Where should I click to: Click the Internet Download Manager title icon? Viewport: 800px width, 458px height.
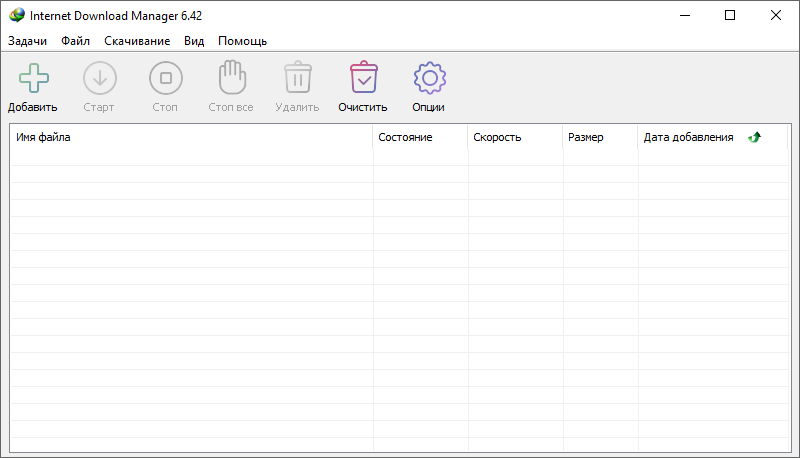pos(17,15)
